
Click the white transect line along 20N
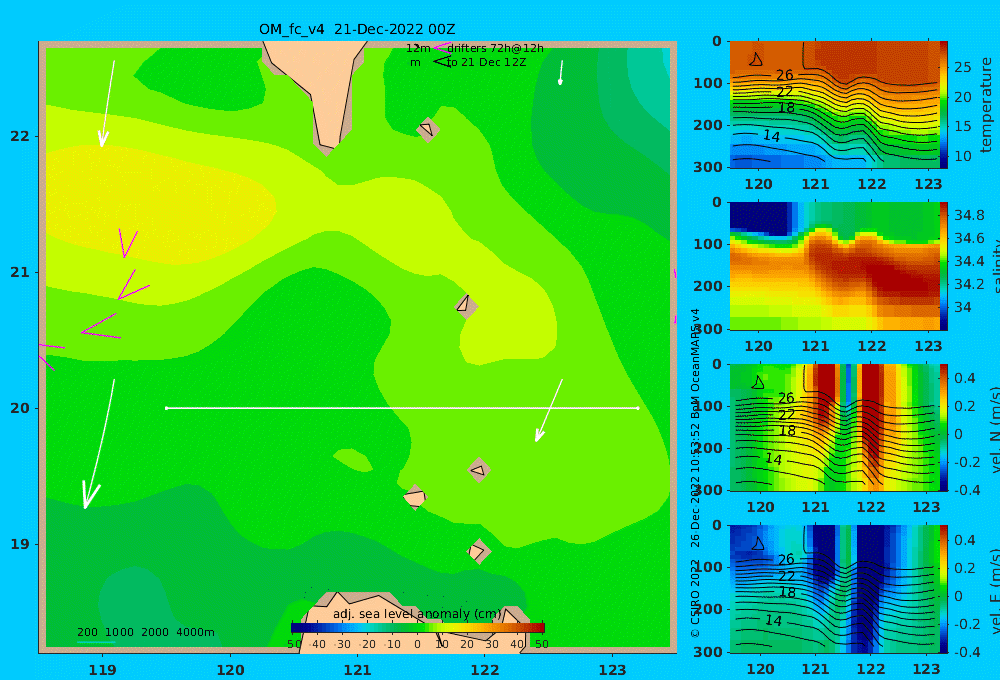coord(402,408)
